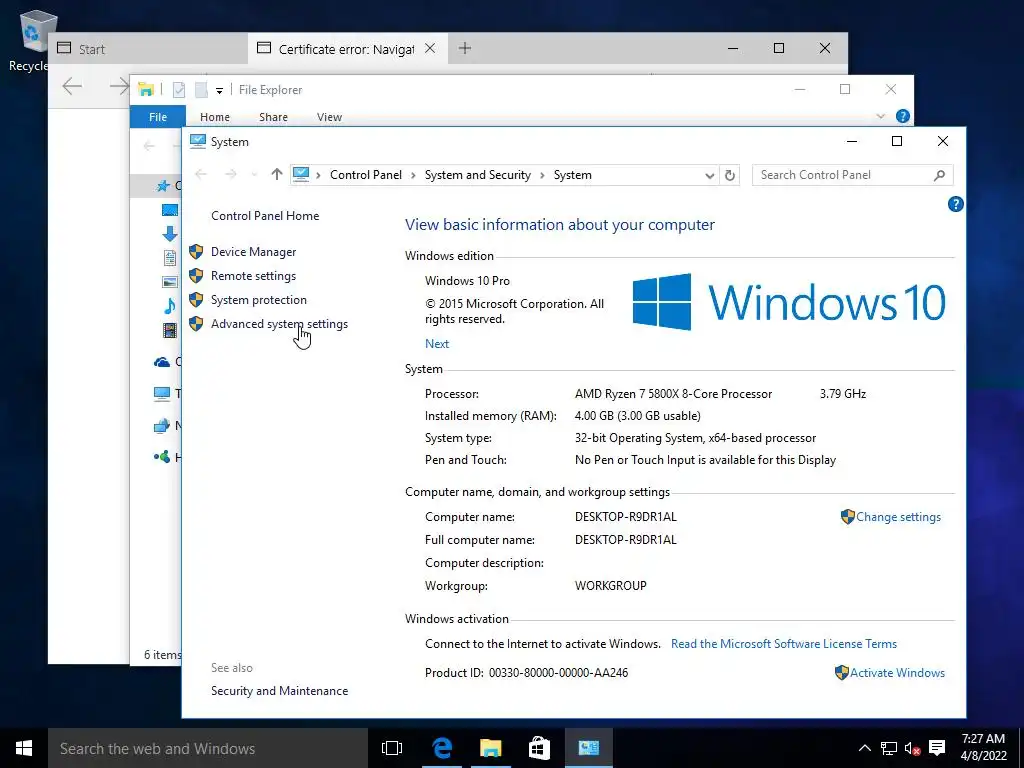Click the search magnifier in Control Panel
The image size is (1024, 768).
(x=939, y=175)
